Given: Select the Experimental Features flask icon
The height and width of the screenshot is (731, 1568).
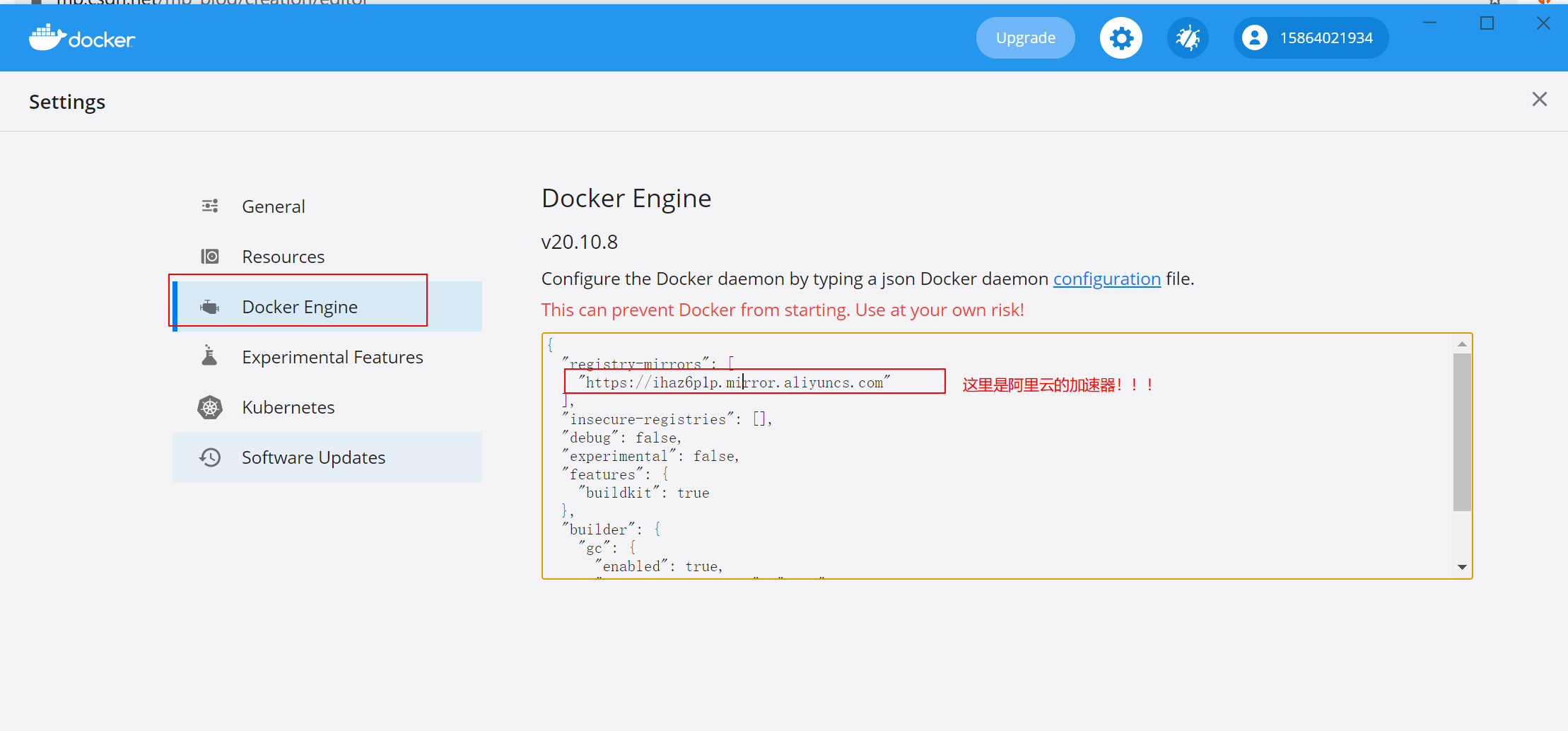Looking at the screenshot, I should tap(209, 356).
